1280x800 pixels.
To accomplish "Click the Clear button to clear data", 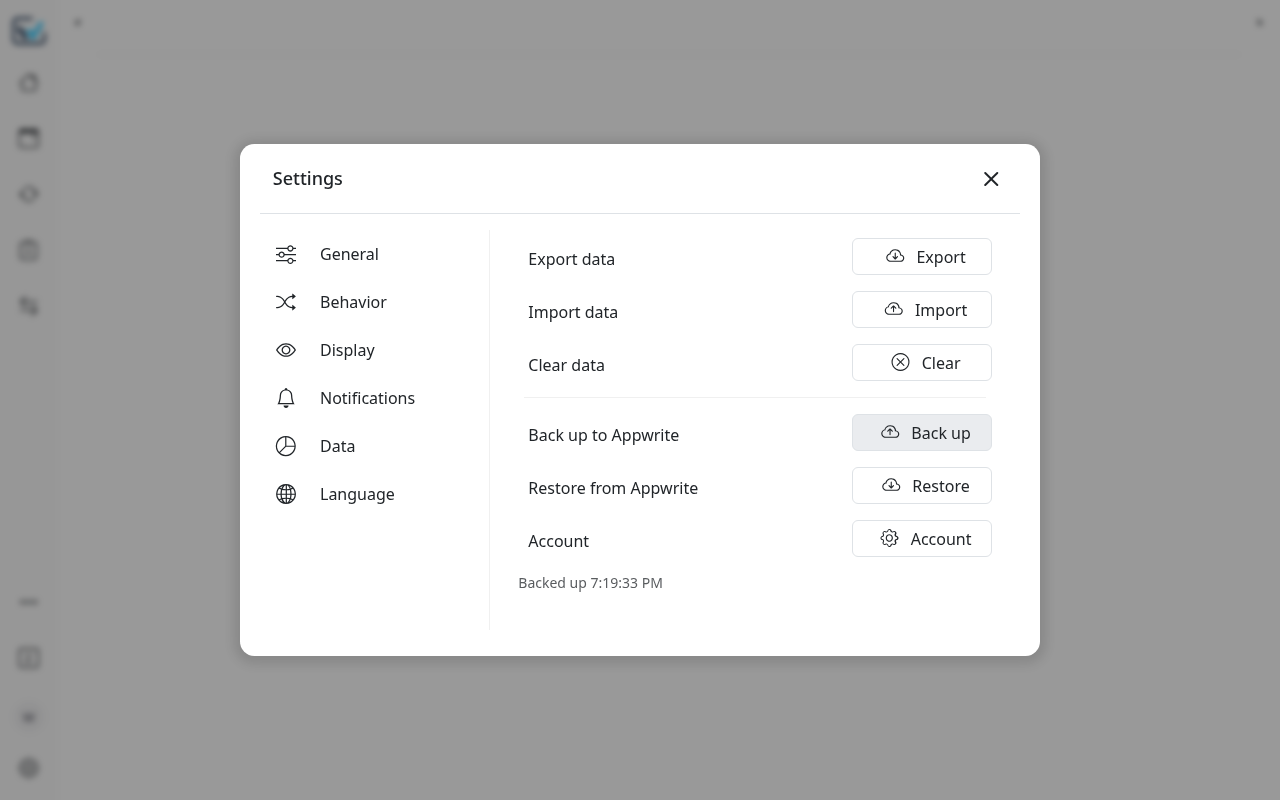I will [x=922, y=363].
